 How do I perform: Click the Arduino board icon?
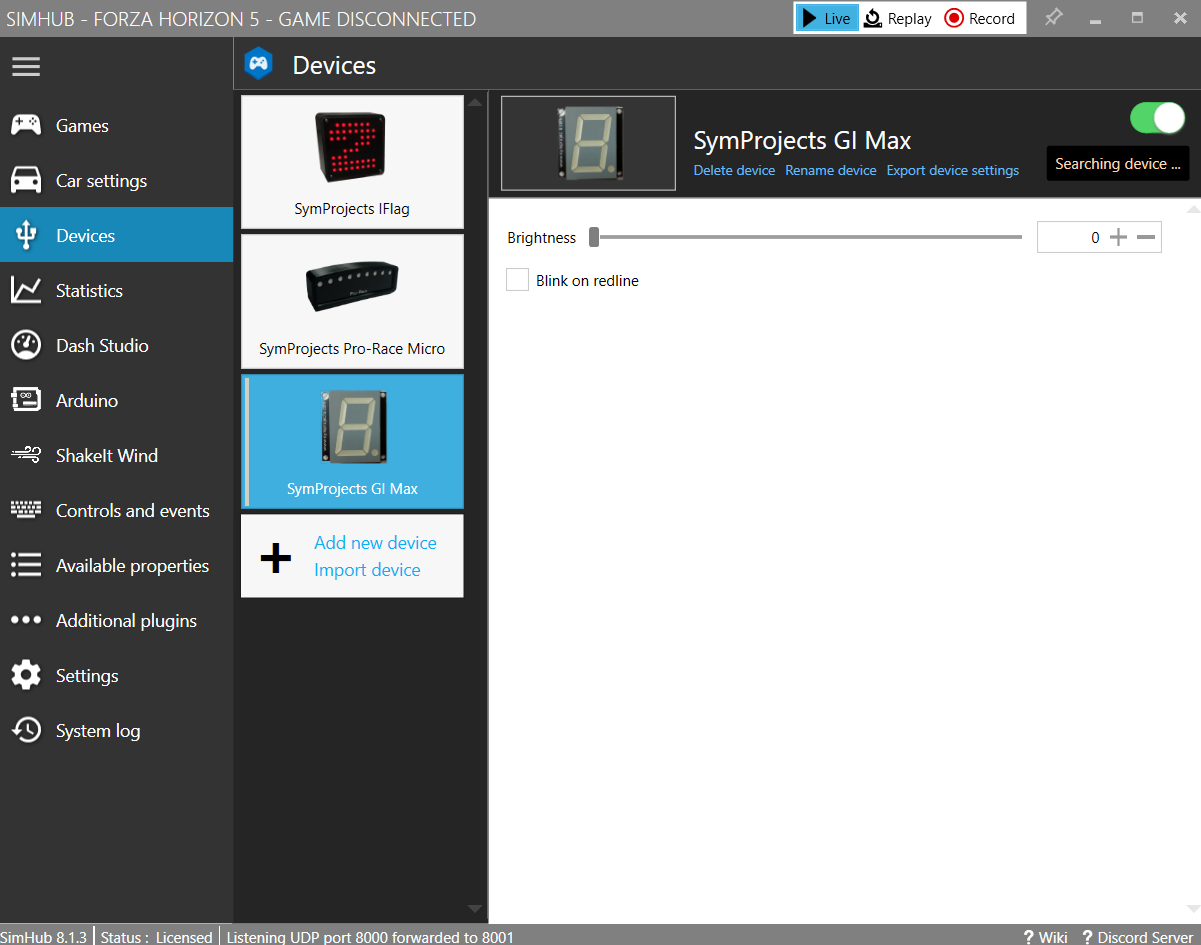[26, 401]
